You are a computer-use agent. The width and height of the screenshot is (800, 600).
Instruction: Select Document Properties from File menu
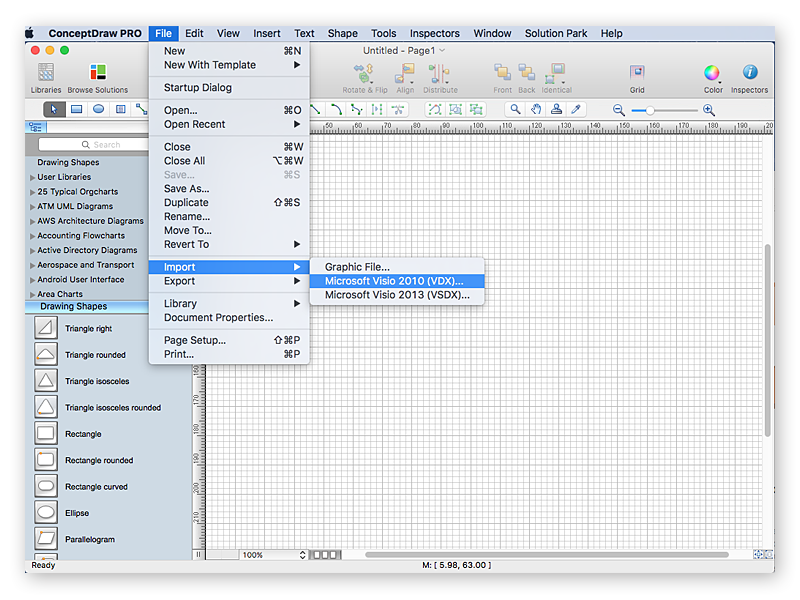coord(218,318)
